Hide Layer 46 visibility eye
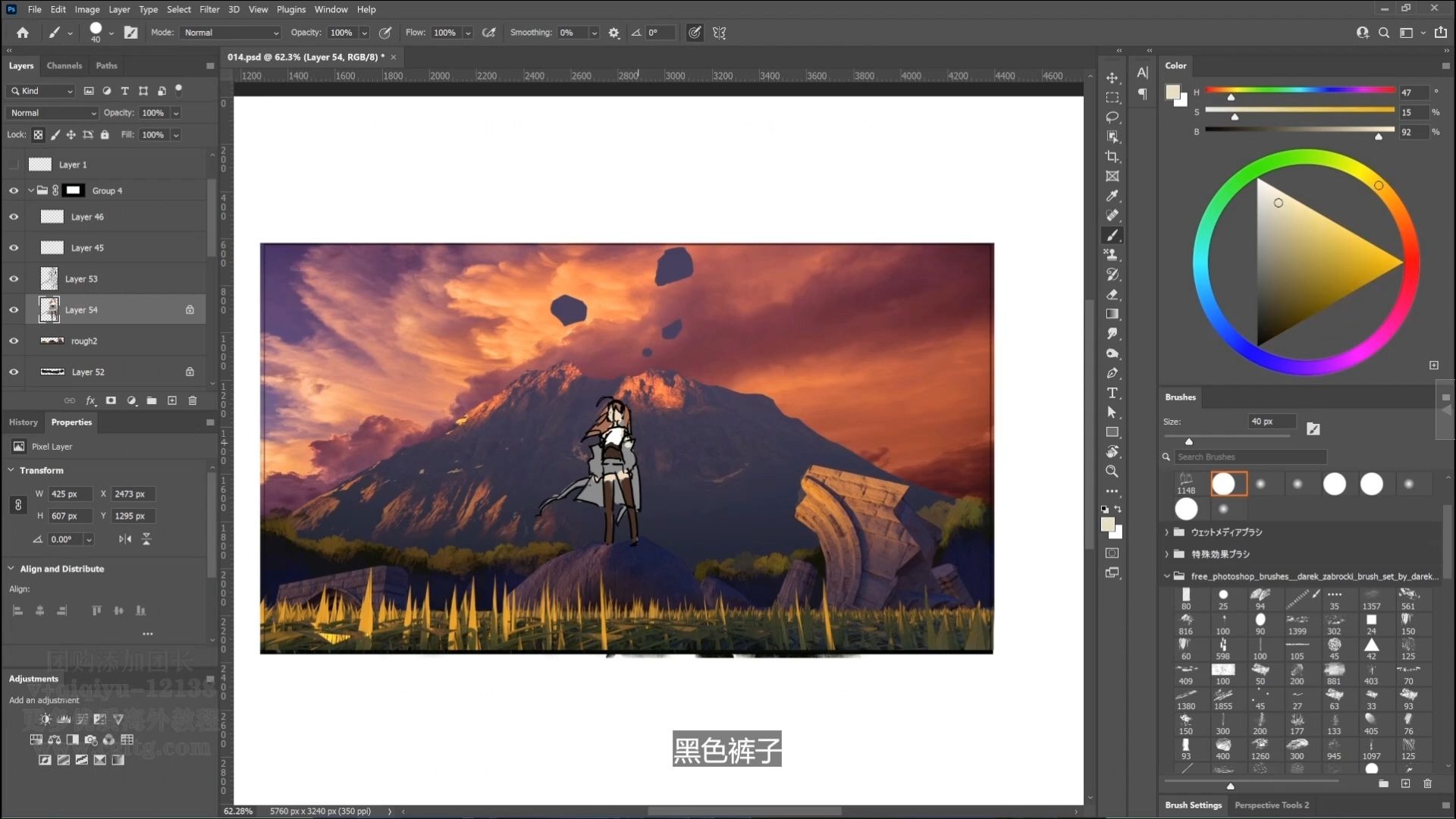The image size is (1456, 819). click(x=14, y=217)
